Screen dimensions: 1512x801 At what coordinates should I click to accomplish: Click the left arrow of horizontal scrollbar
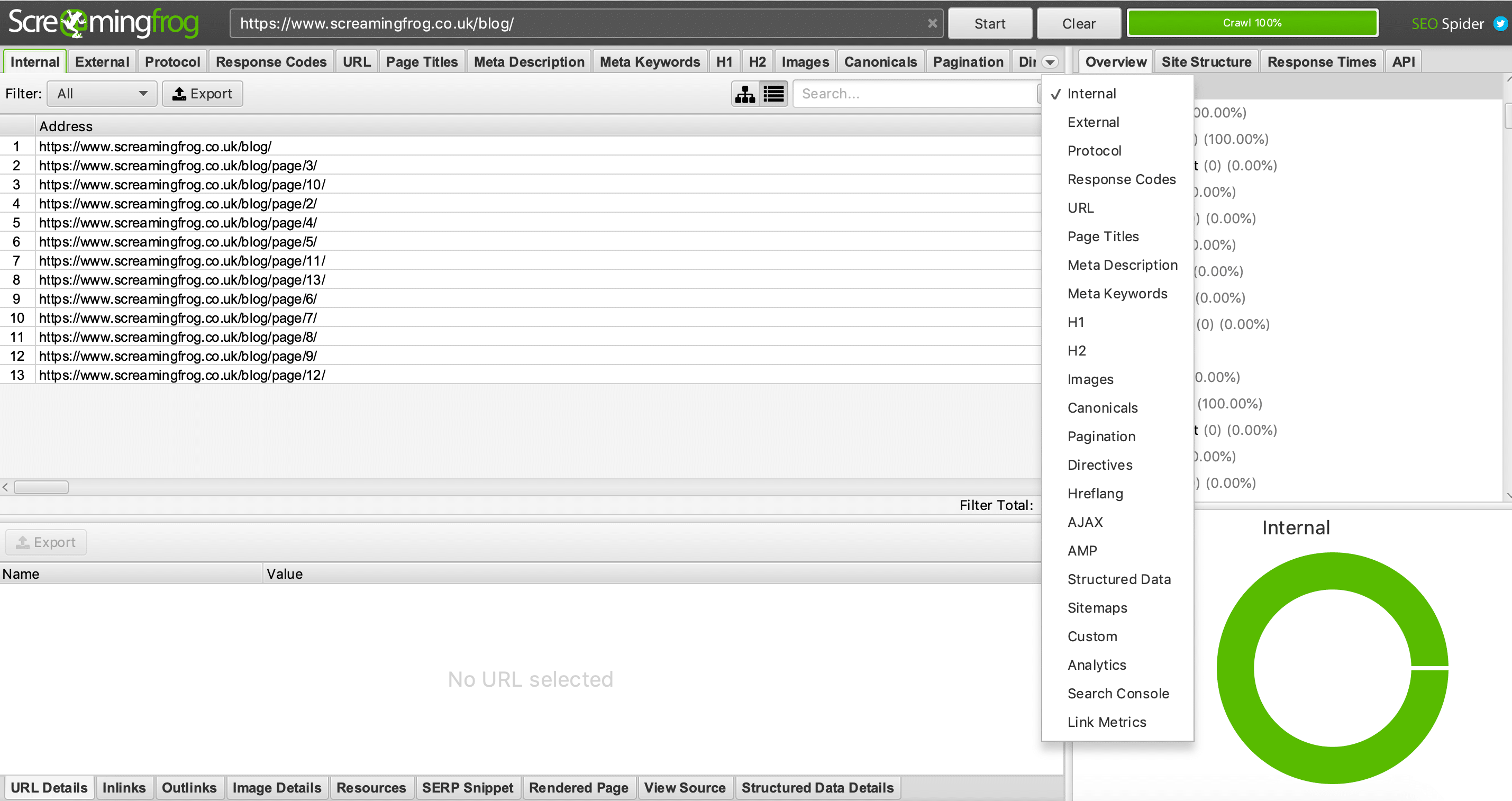tap(5, 487)
